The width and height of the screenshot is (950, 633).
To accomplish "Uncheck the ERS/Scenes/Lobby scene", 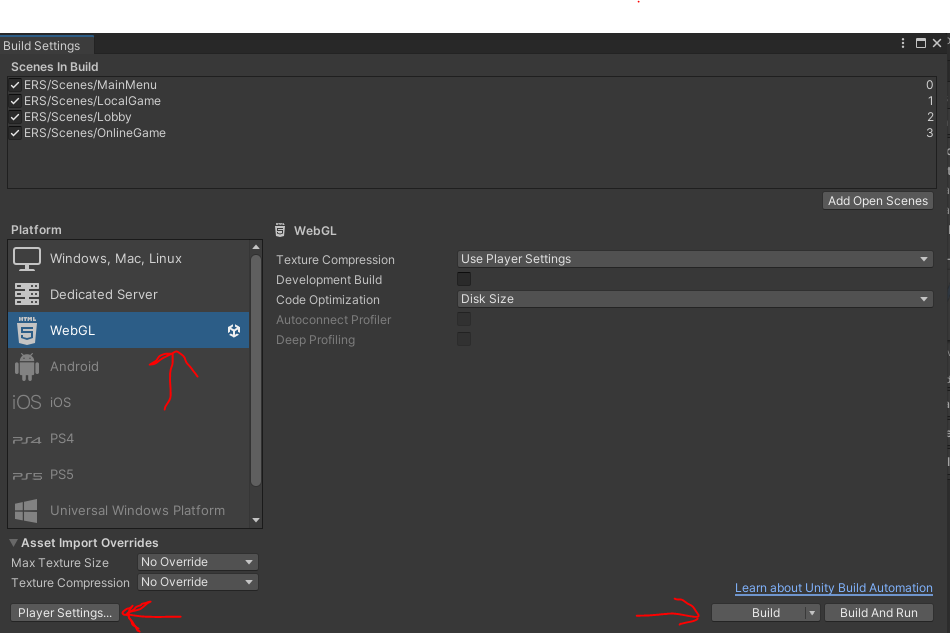I will 15,117.
